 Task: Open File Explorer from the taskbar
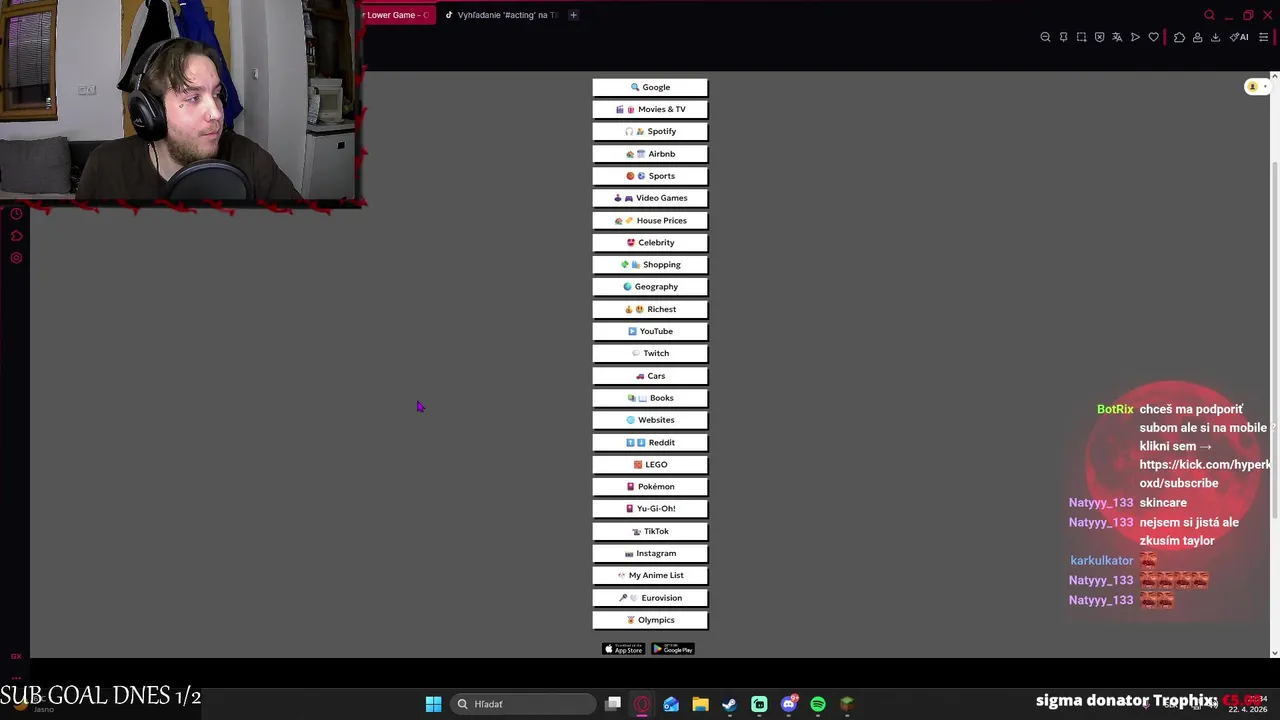700,704
